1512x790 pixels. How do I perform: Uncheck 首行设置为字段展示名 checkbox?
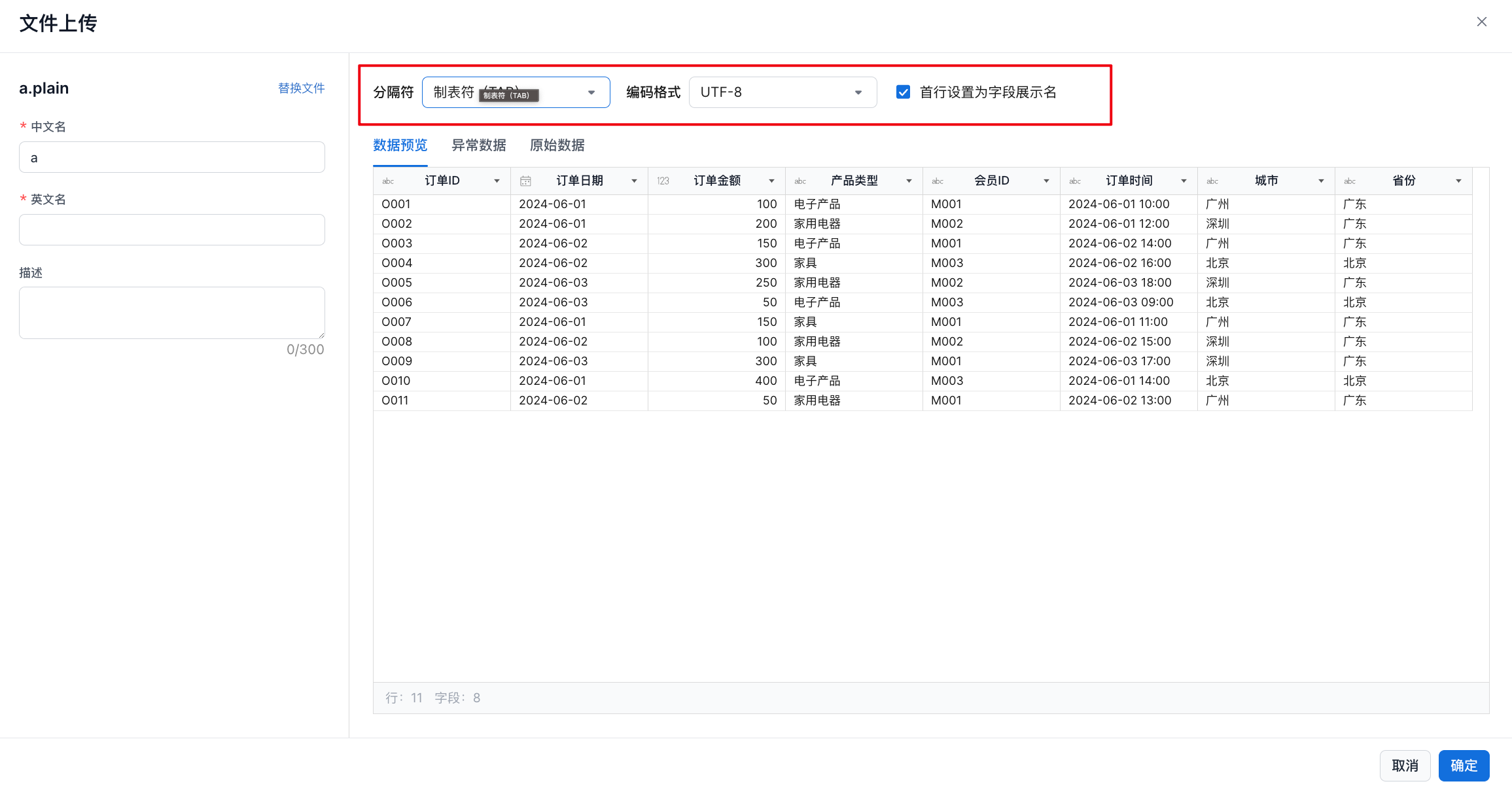(903, 92)
